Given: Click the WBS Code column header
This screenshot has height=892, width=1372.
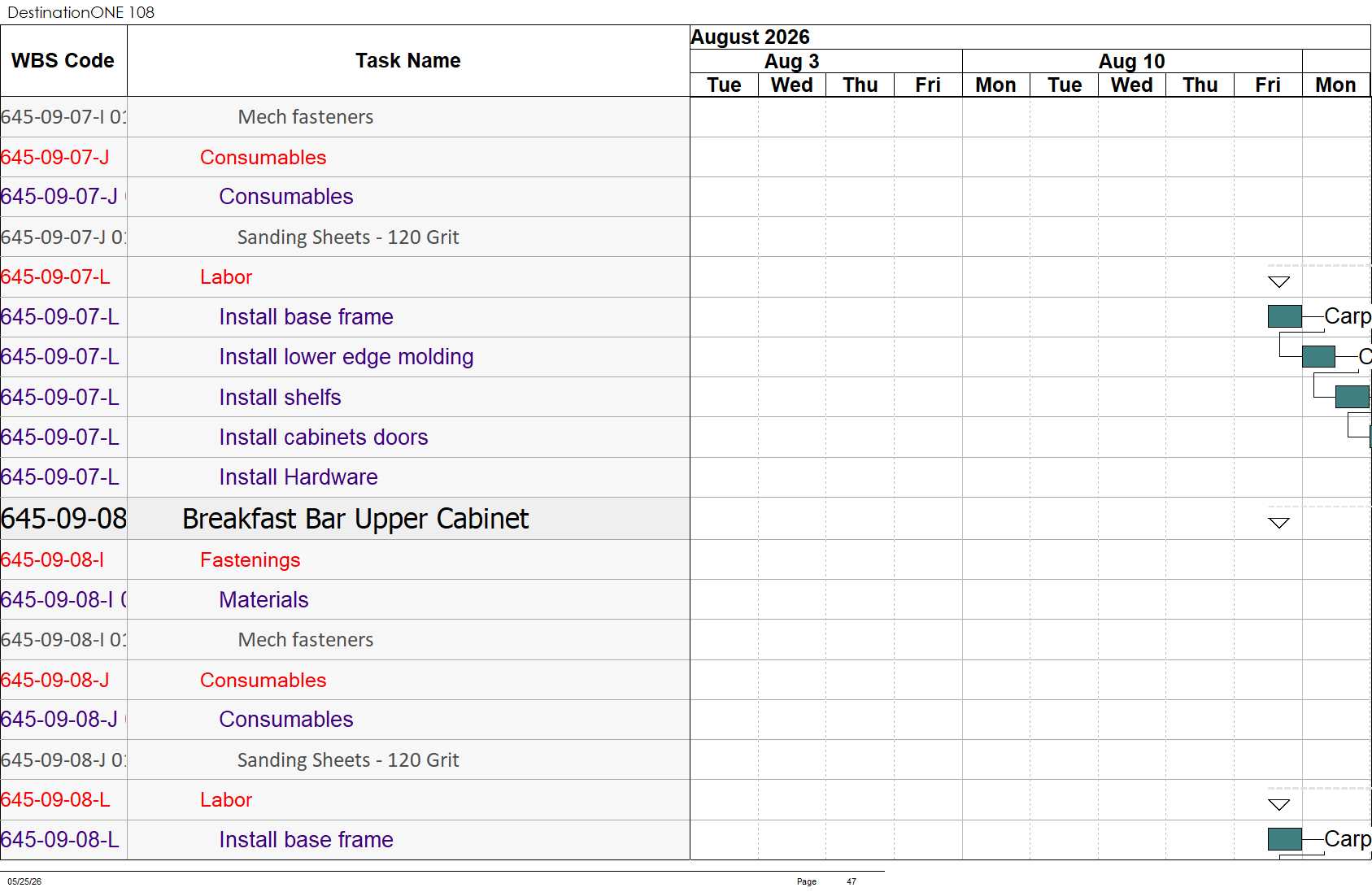Looking at the screenshot, I should (x=63, y=61).
